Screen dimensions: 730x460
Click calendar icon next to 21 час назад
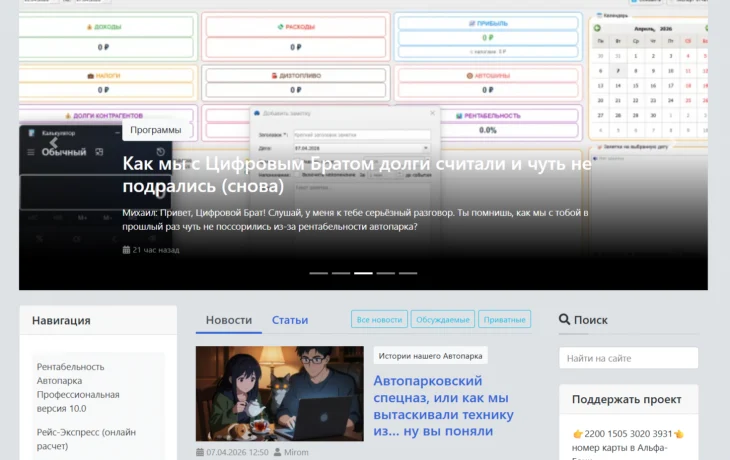126,250
